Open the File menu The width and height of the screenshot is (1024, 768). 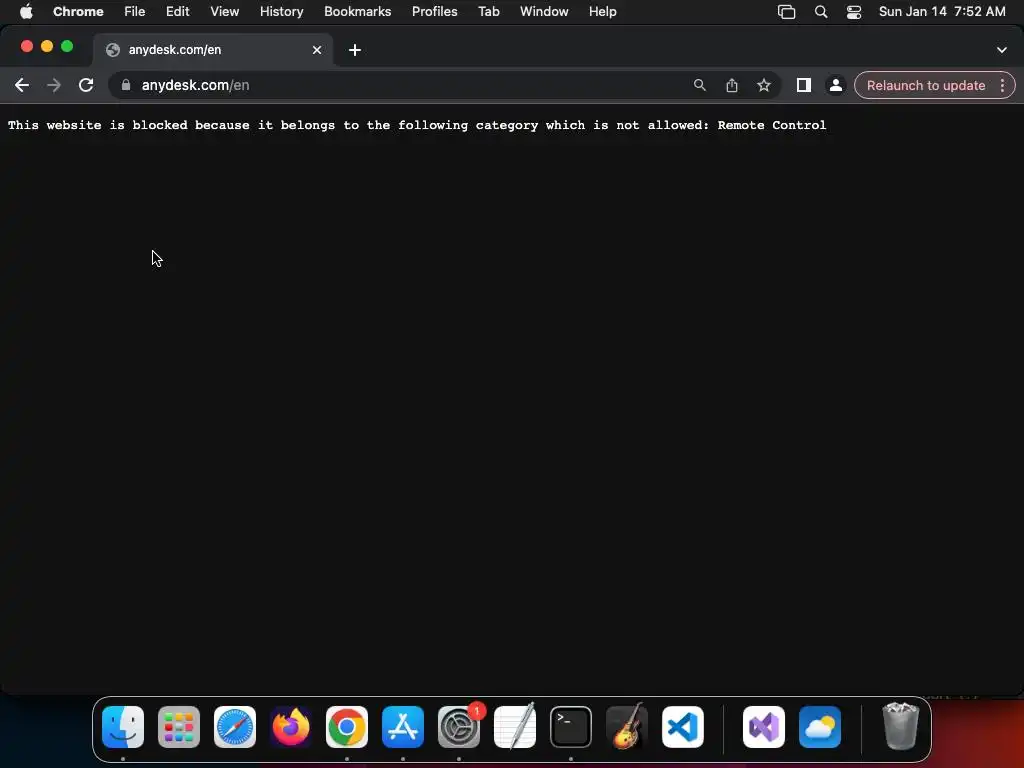(x=135, y=11)
